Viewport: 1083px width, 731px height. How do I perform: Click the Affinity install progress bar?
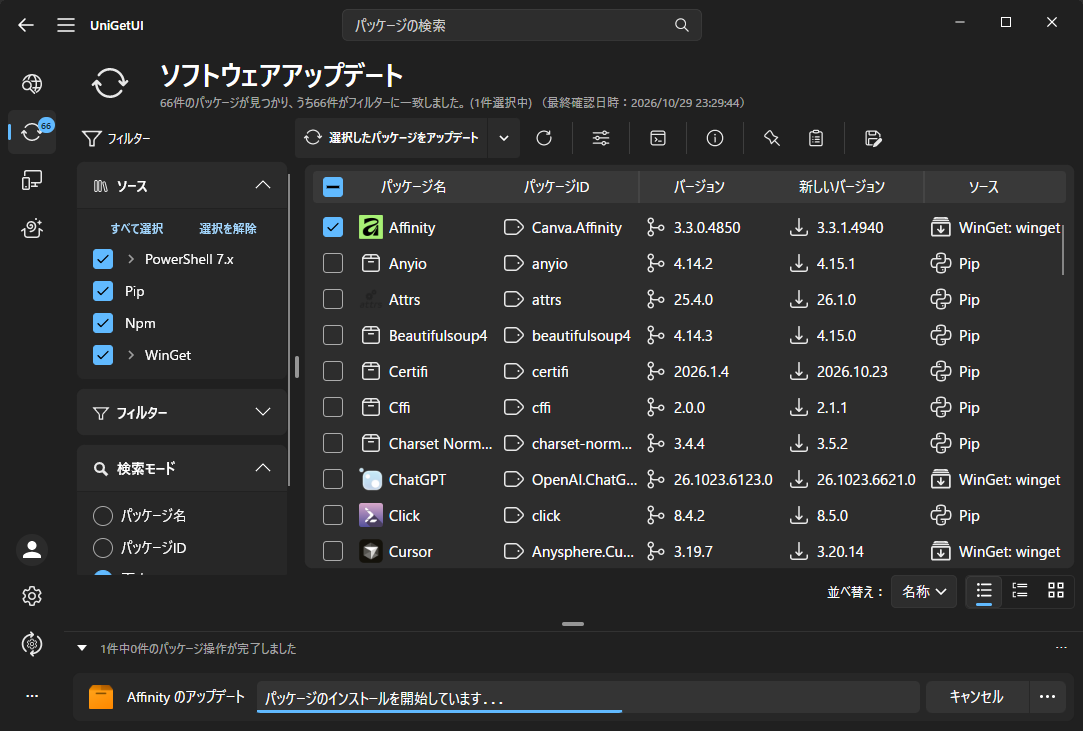click(588, 697)
